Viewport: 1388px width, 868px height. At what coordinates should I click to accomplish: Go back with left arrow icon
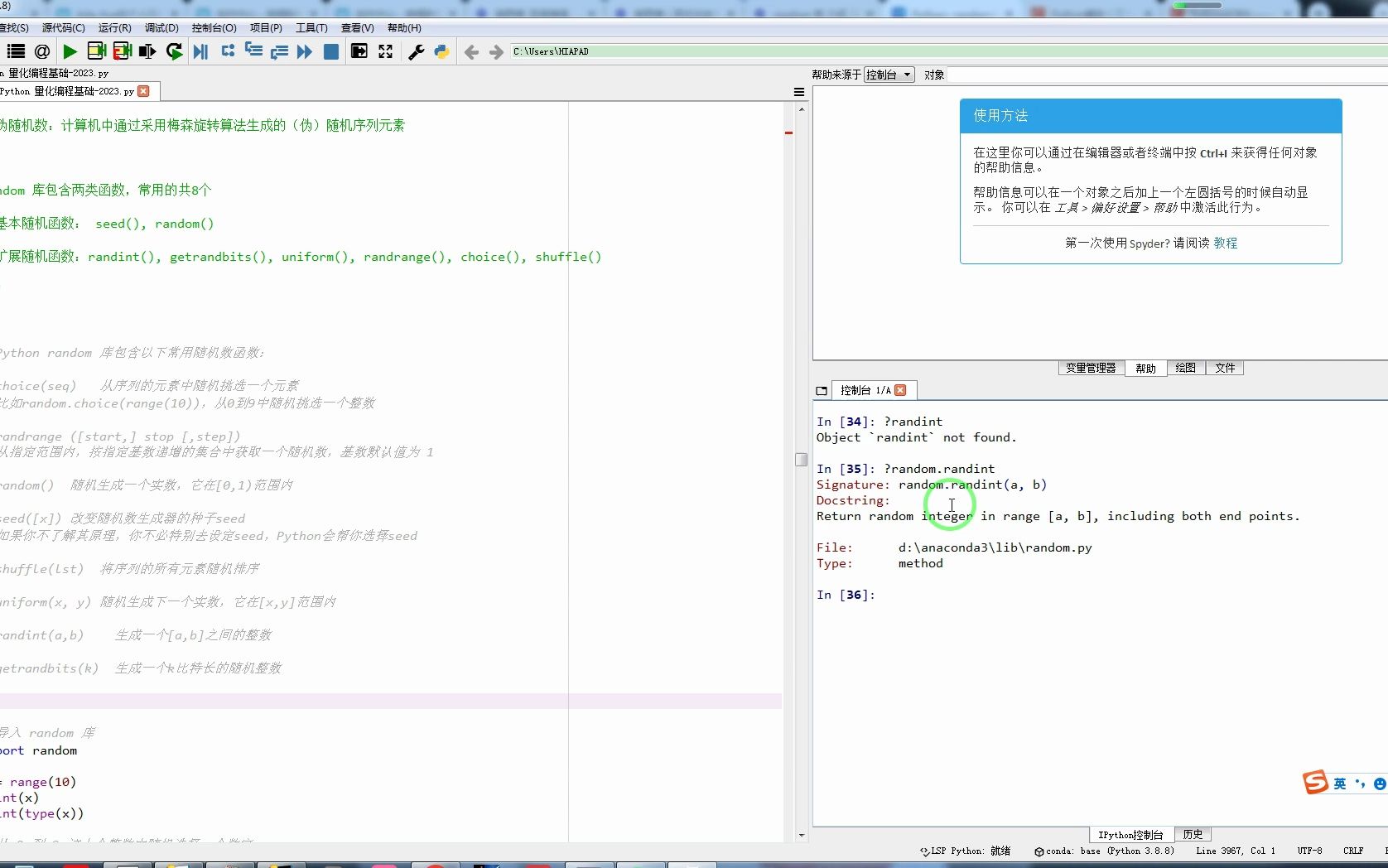point(471,52)
